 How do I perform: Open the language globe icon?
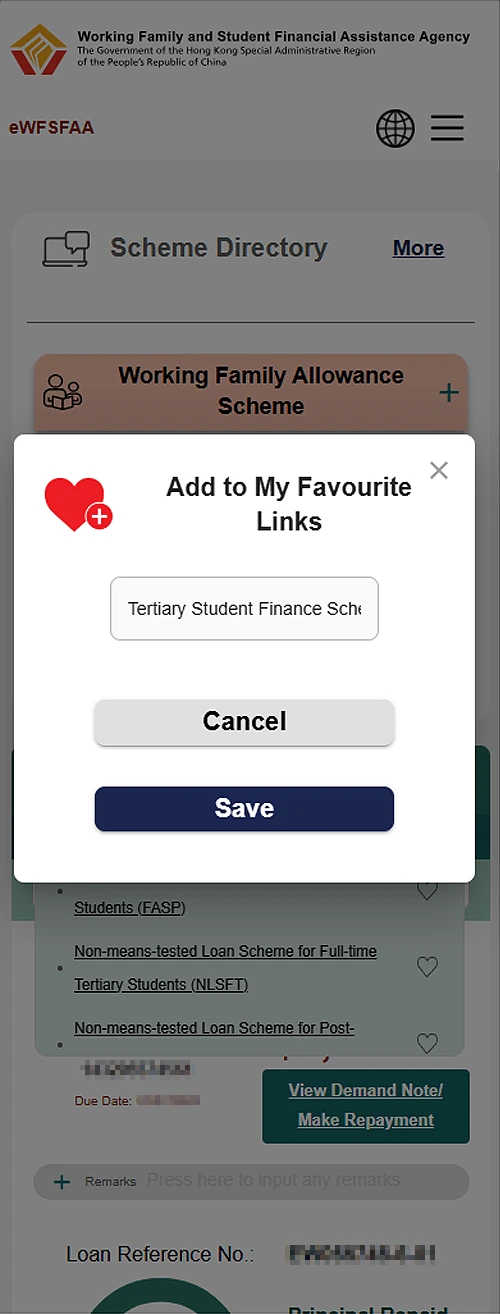[395, 129]
